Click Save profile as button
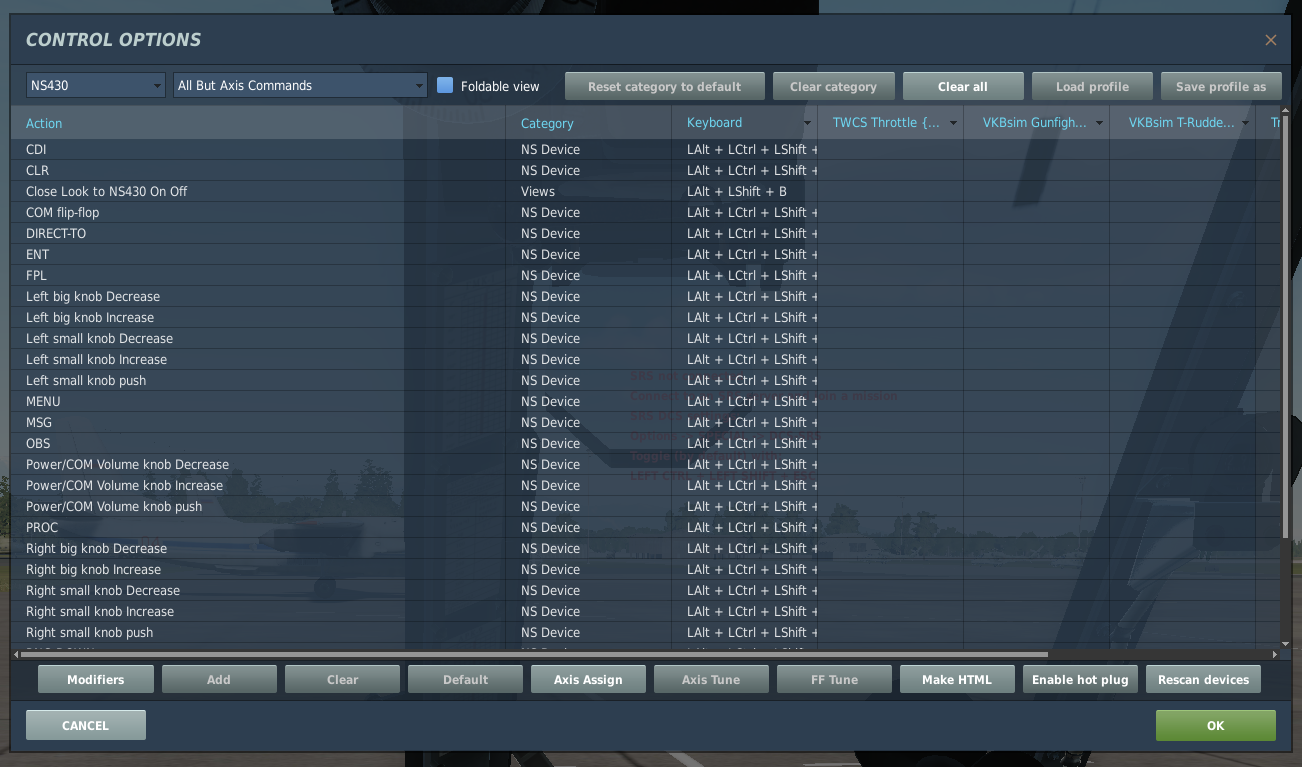 (x=1221, y=86)
